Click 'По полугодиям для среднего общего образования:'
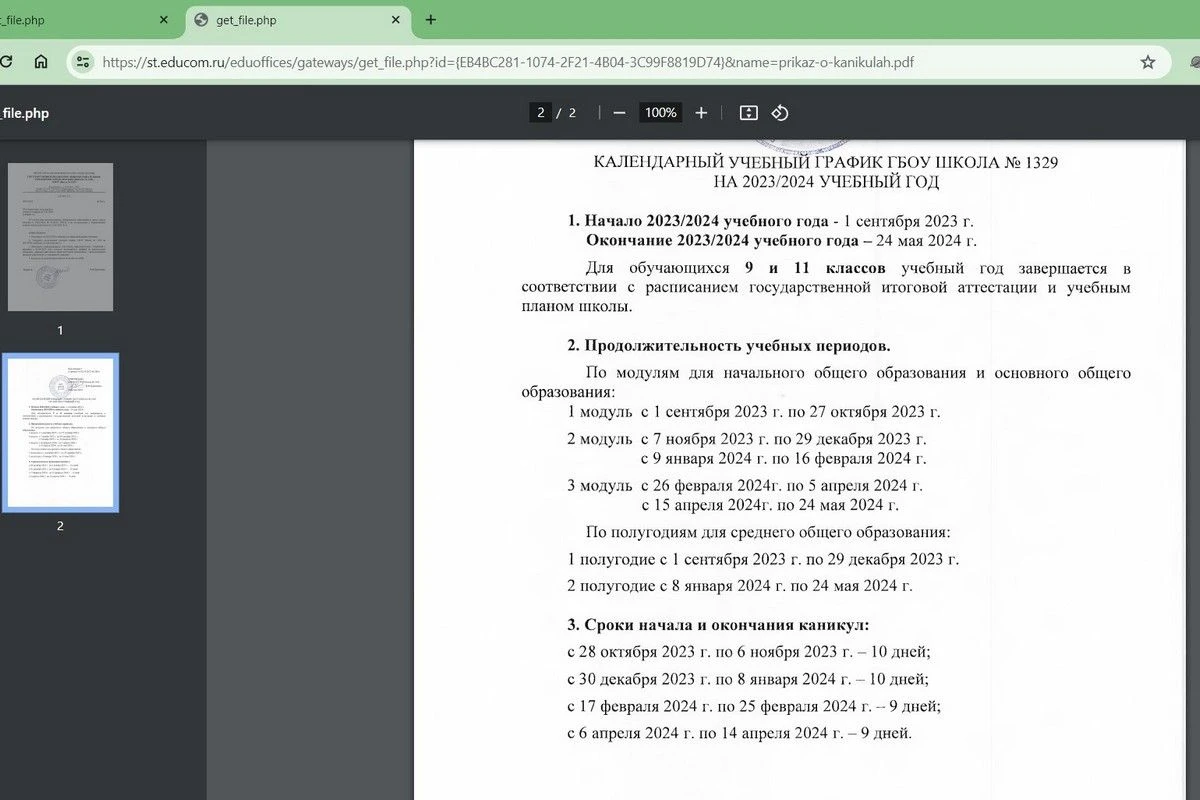Viewport: 1200px width, 800px height. tap(768, 532)
